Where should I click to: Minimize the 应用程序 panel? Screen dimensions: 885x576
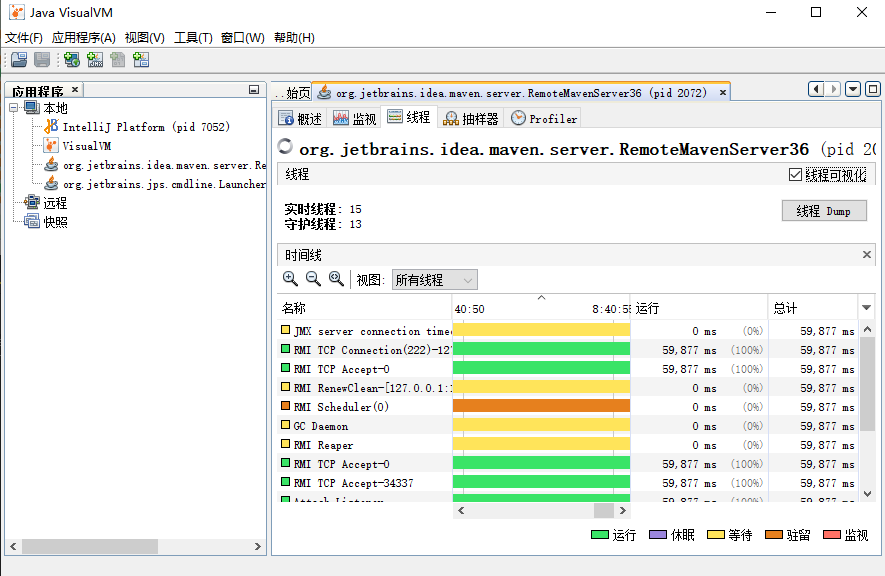254,90
